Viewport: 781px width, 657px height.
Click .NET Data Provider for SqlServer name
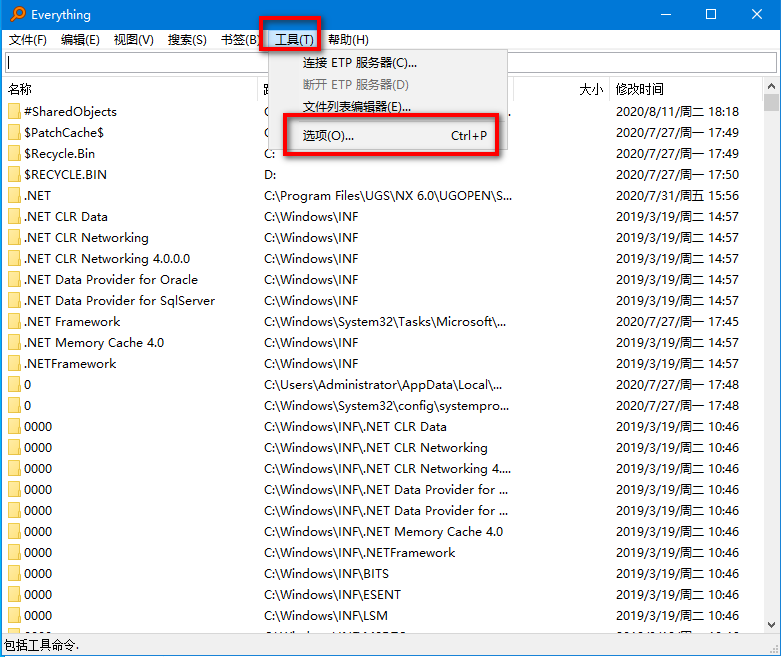[x=120, y=300]
